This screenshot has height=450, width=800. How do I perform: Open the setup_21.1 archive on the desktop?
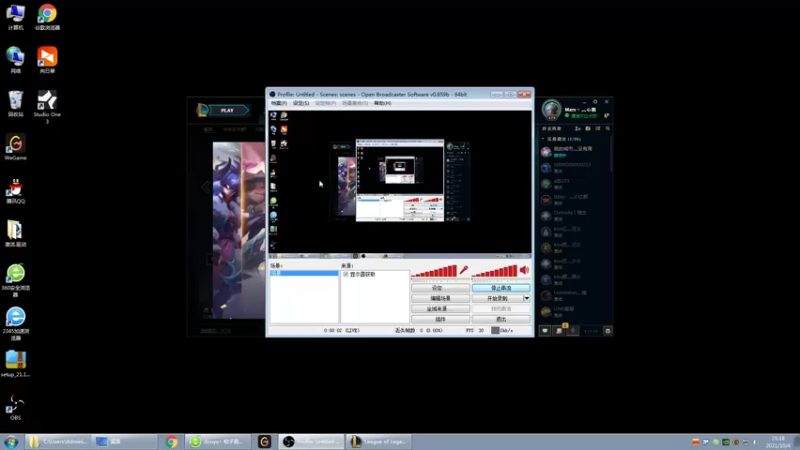pyautogui.click(x=15, y=364)
